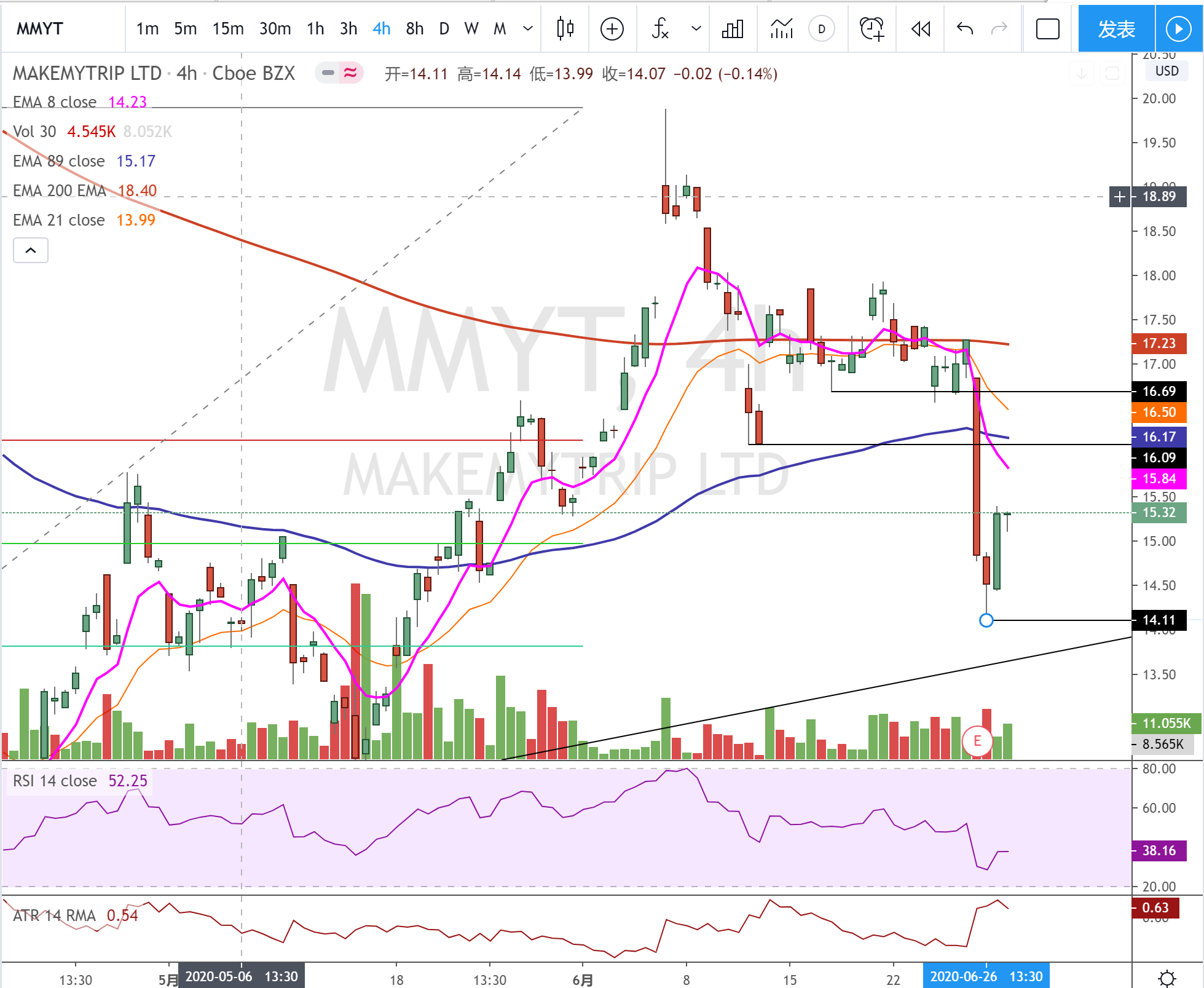Select the EMA 8 close indicator legend
The image size is (1204, 988).
(80, 102)
